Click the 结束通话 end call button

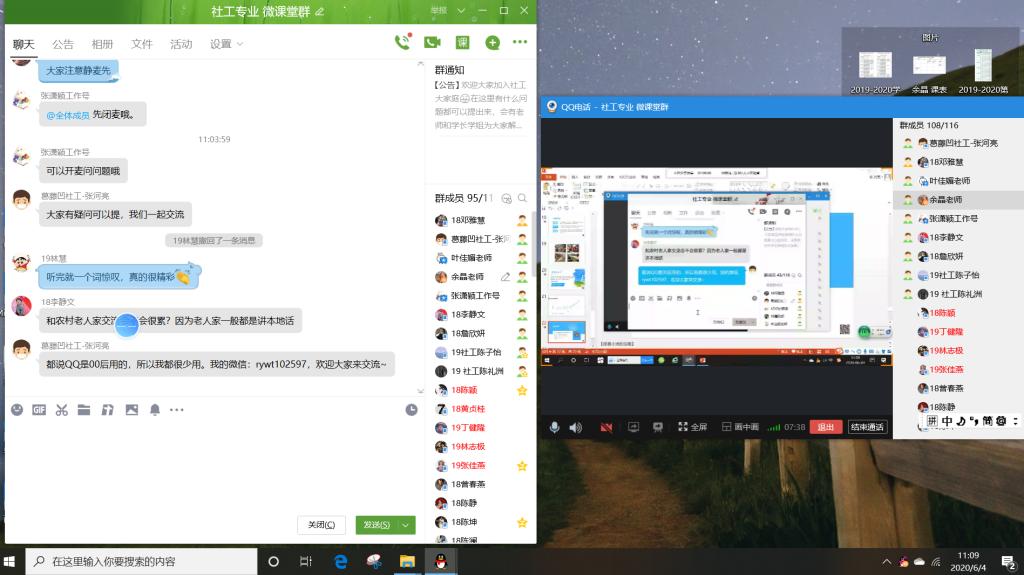[x=867, y=427]
